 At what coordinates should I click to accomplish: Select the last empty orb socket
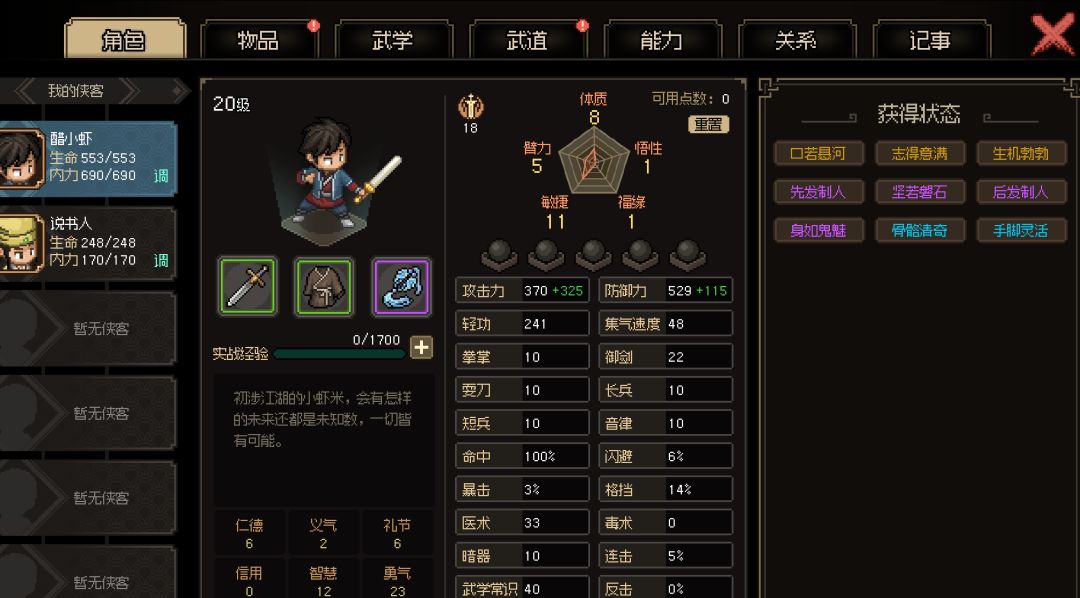pyautogui.click(x=687, y=254)
